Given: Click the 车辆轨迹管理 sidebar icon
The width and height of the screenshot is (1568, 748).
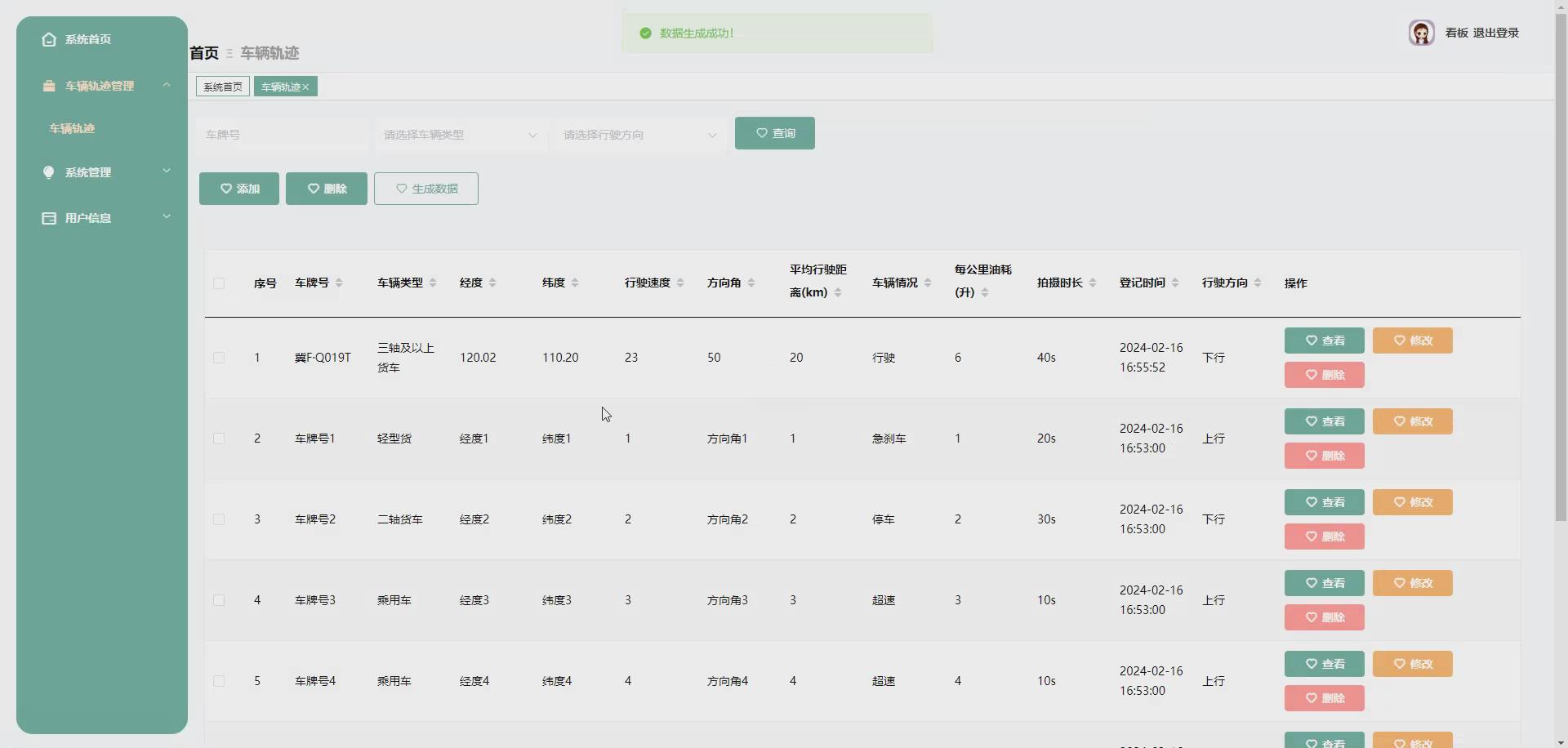Looking at the screenshot, I should [49, 86].
